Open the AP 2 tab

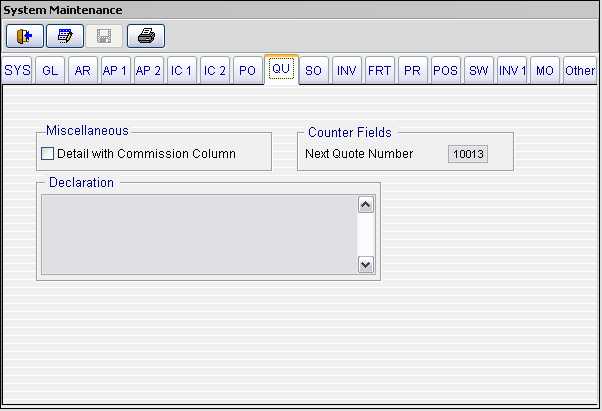pyautogui.click(x=148, y=71)
